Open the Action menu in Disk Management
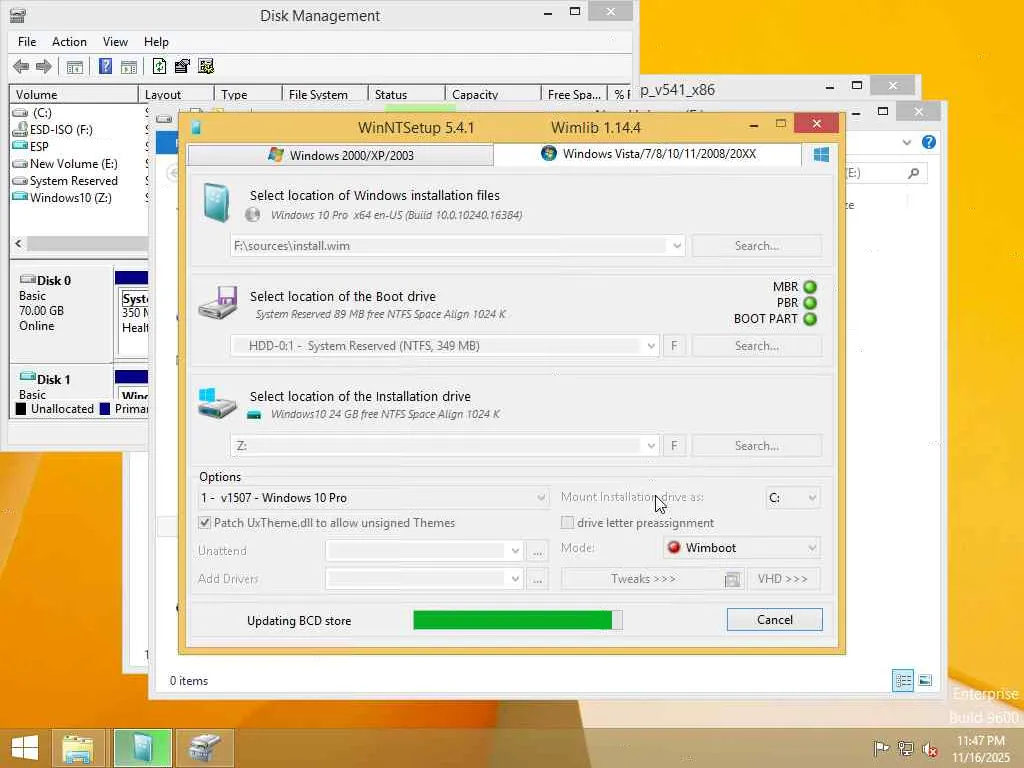This screenshot has height=768, width=1024. click(x=69, y=42)
